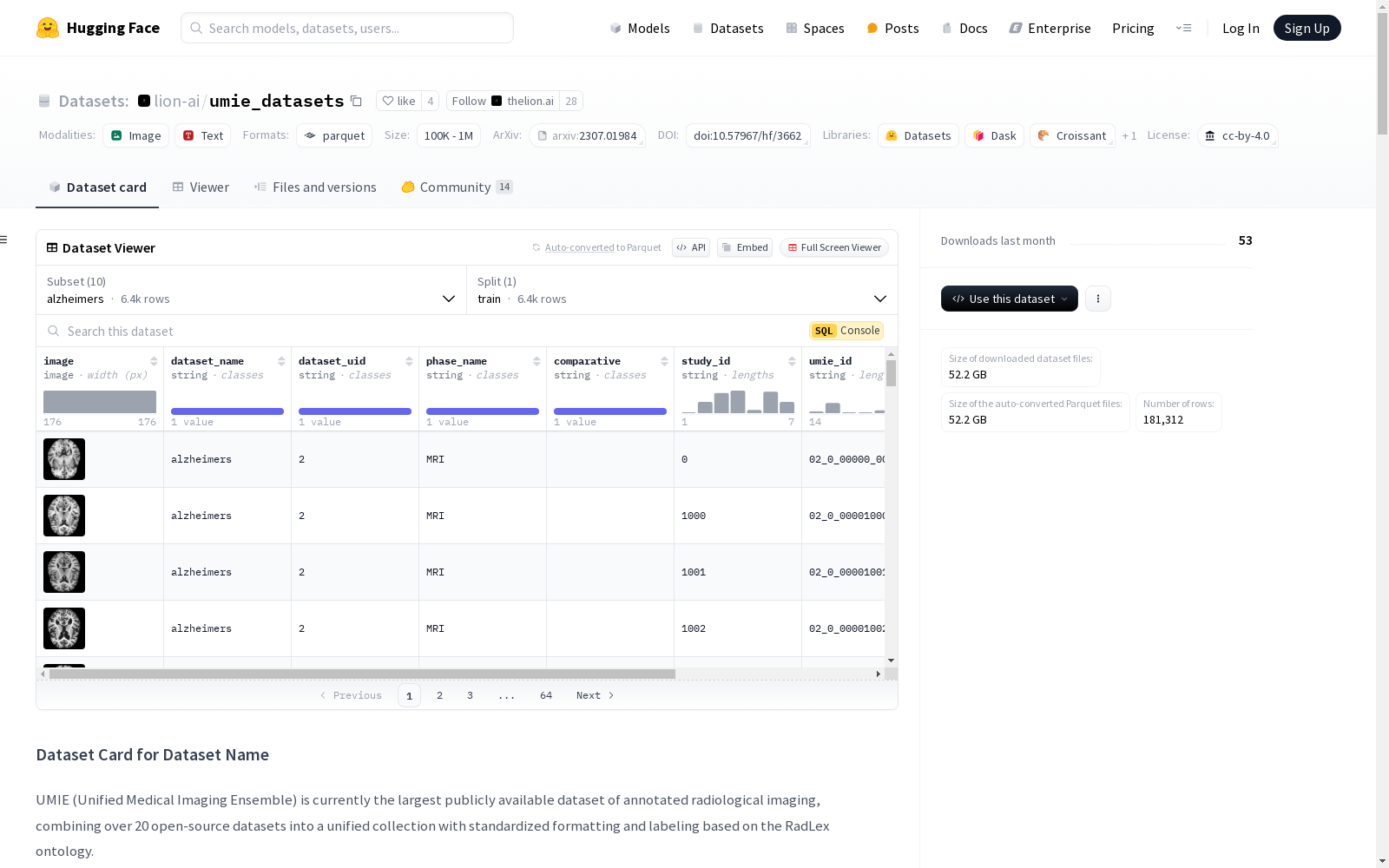Open the MRI thumbnail in study 1002 row
The image size is (1389, 868).
click(64, 628)
